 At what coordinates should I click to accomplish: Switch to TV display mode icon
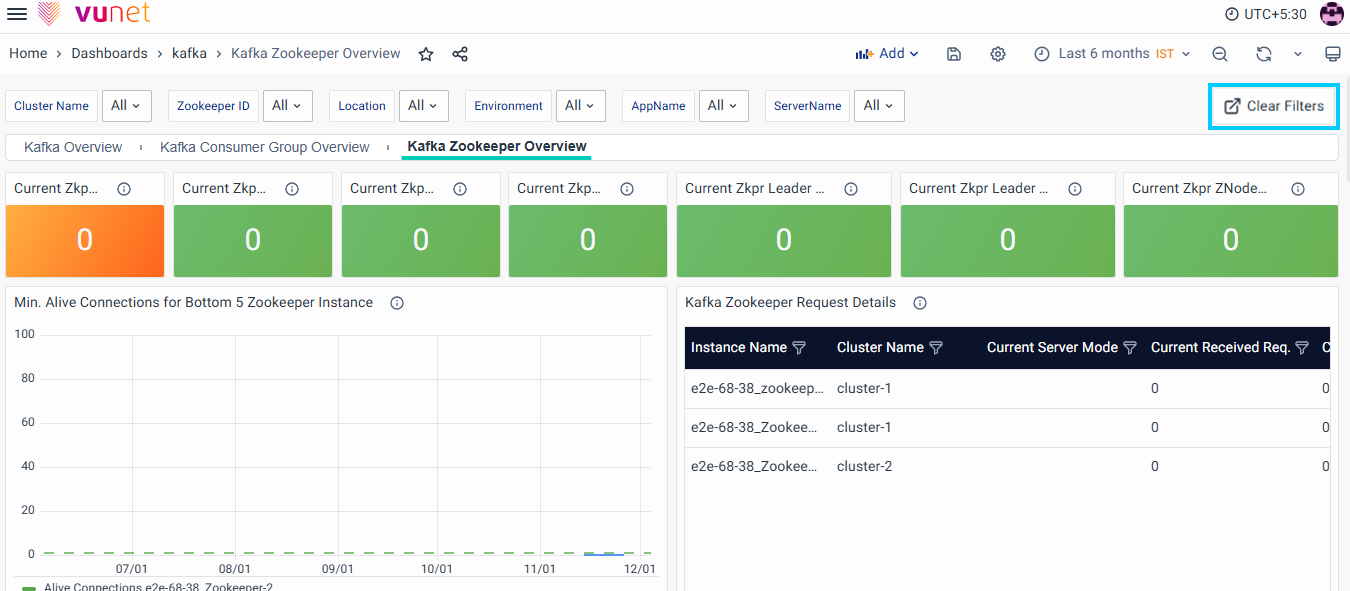1332,54
